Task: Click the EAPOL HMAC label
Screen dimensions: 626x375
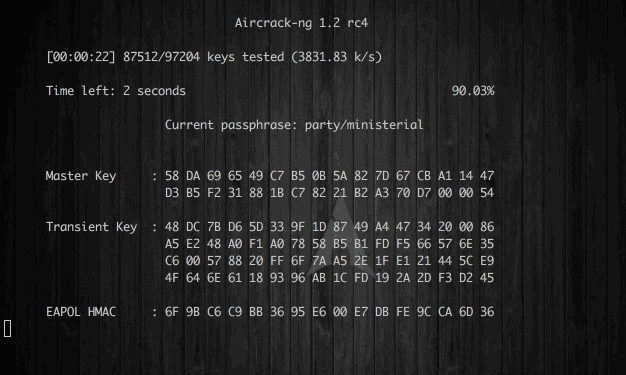Action: click(x=81, y=312)
